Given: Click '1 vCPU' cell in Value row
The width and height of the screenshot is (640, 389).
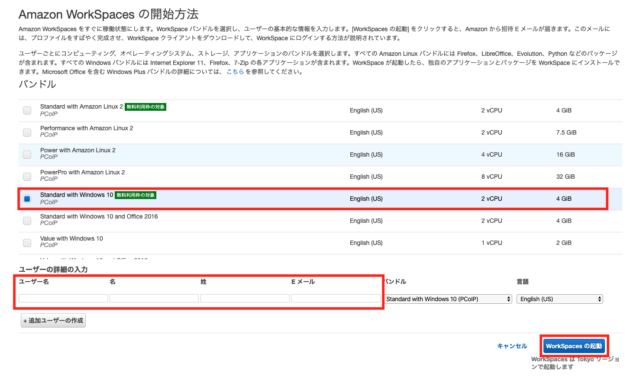Looking at the screenshot, I should (x=491, y=243).
